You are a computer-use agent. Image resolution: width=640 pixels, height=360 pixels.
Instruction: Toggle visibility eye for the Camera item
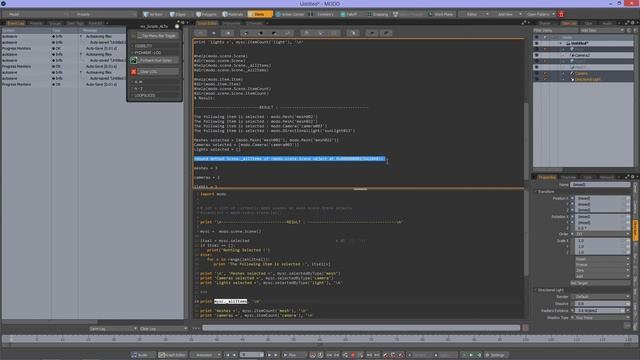point(536,73)
